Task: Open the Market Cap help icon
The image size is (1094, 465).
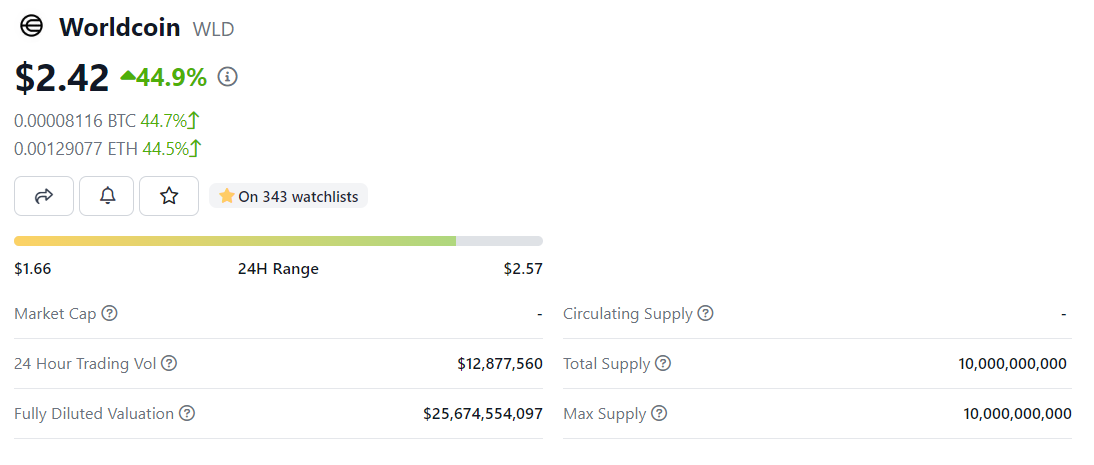Action: click(x=110, y=314)
